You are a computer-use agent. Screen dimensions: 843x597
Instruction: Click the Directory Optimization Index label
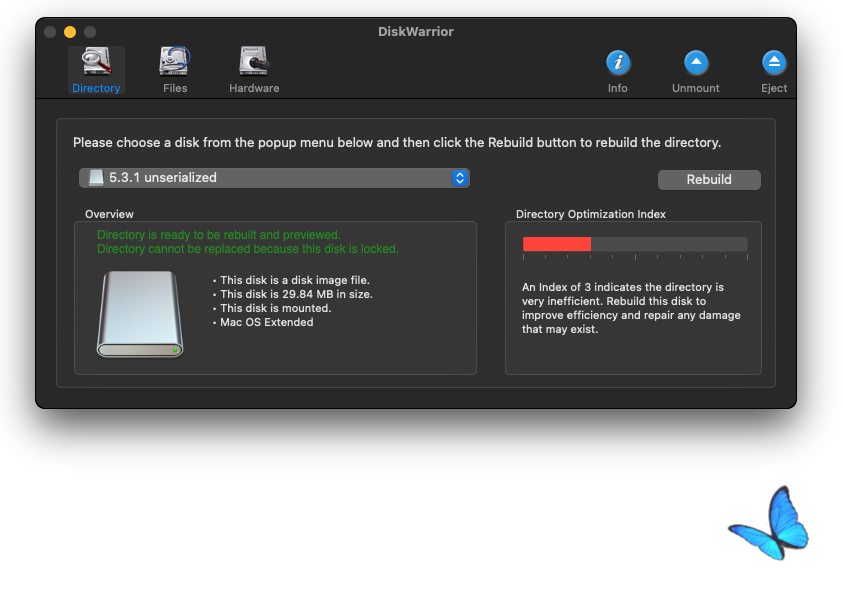point(590,214)
